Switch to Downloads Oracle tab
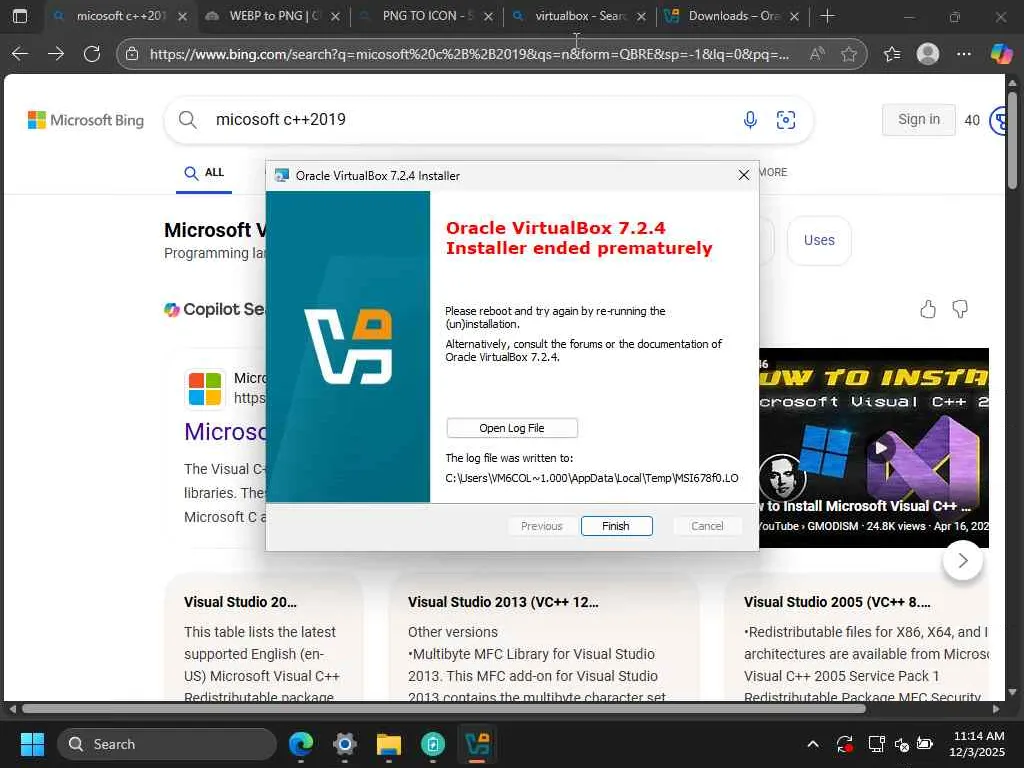The image size is (1024, 768). pyautogui.click(x=734, y=16)
